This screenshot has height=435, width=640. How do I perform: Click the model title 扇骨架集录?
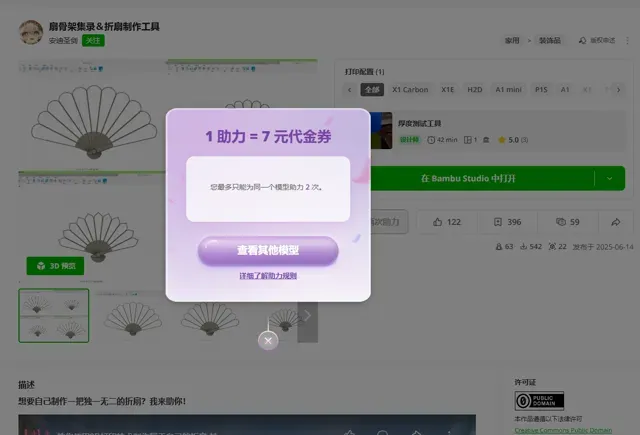click(x=104, y=27)
